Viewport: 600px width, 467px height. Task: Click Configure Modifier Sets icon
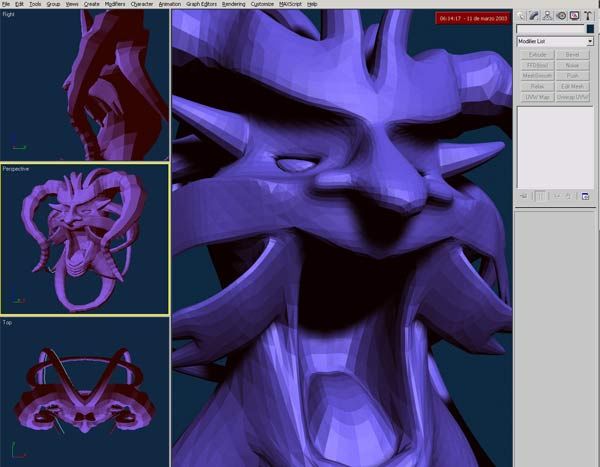tap(585, 196)
